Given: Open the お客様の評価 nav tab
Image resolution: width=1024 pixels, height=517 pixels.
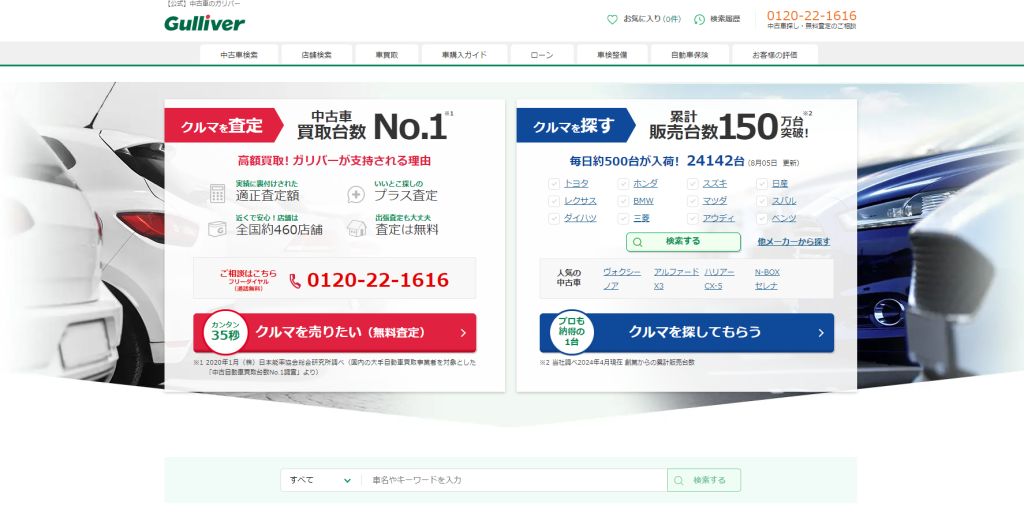Looking at the screenshot, I should tap(775, 55).
